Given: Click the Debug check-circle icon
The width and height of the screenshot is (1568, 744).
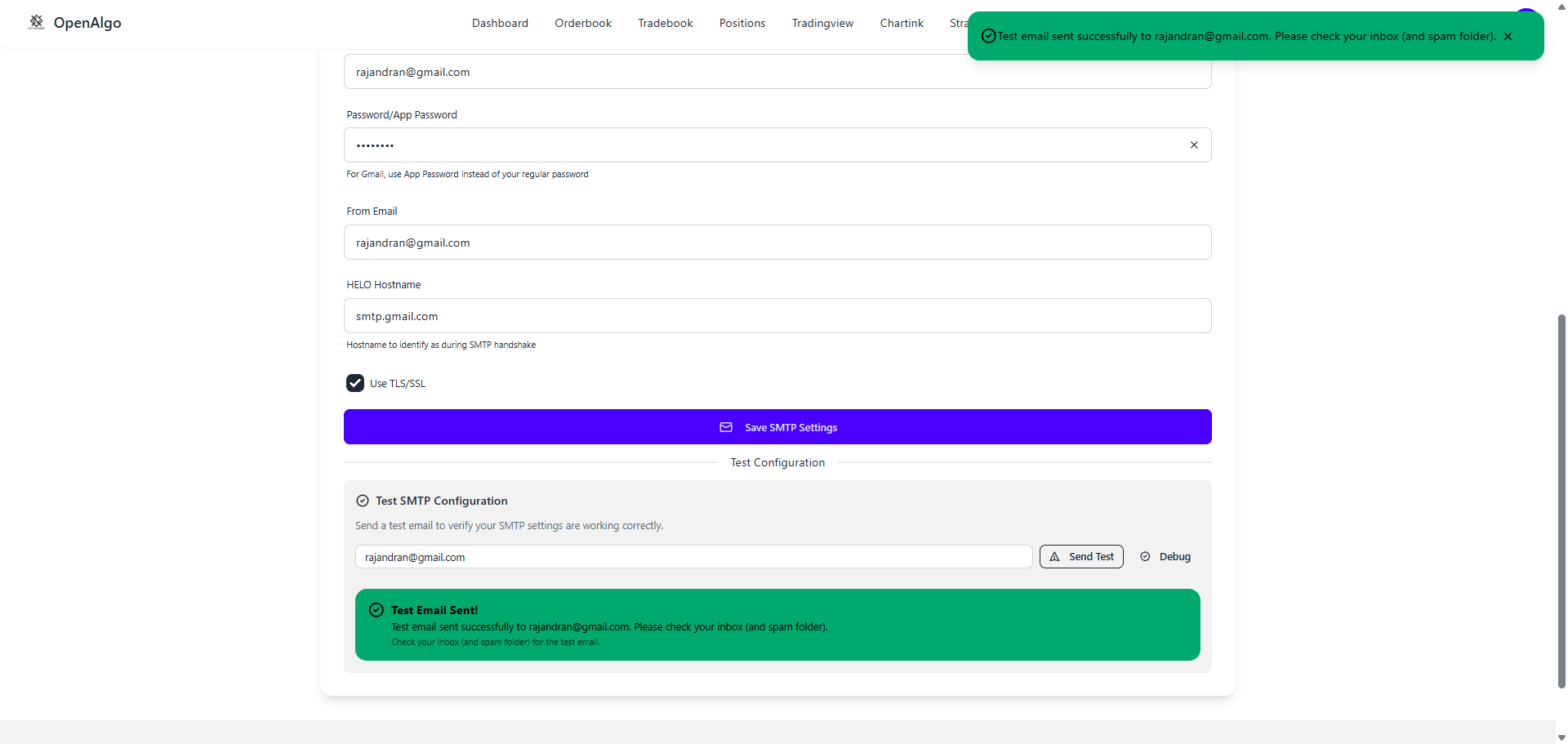Looking at the screenshot, I should (x=1145, y=557).
